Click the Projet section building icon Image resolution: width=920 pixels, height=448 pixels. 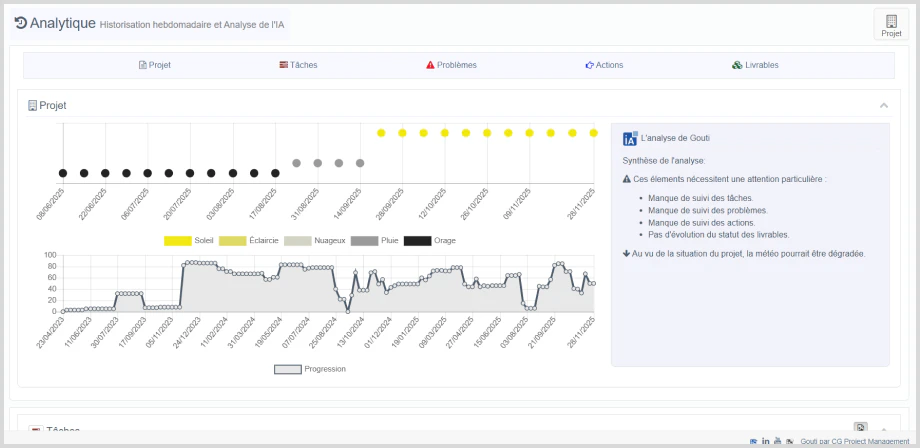click(x=32, y=106)
